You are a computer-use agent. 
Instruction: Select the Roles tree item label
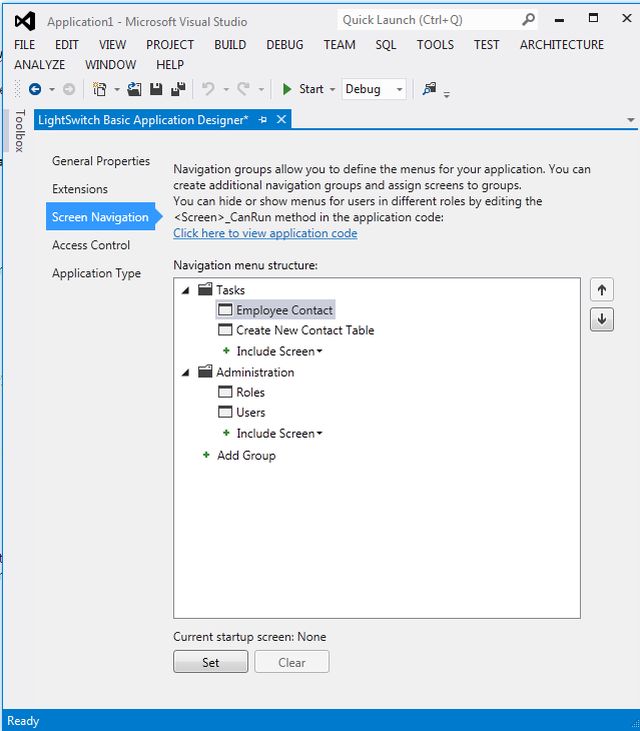(x=250, y=392)
